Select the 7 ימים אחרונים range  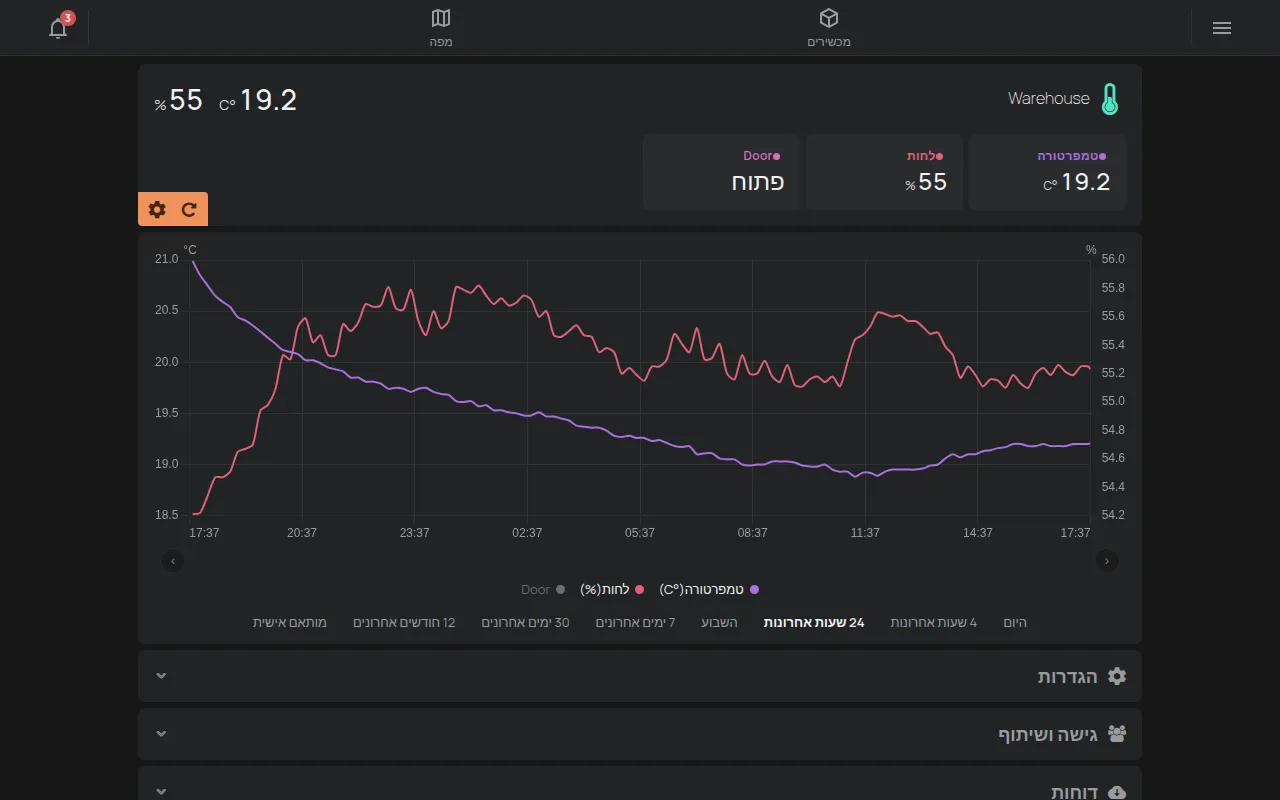(x=635, y=622)
